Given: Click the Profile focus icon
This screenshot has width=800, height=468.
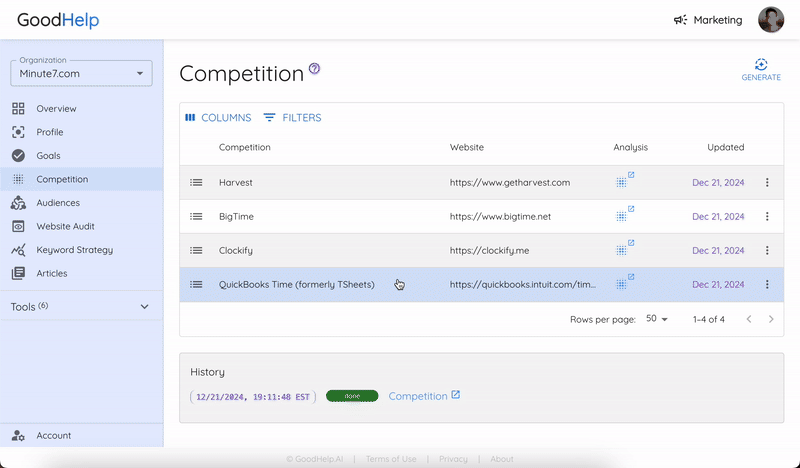Looking at the screenshot, I should [18, 132].
